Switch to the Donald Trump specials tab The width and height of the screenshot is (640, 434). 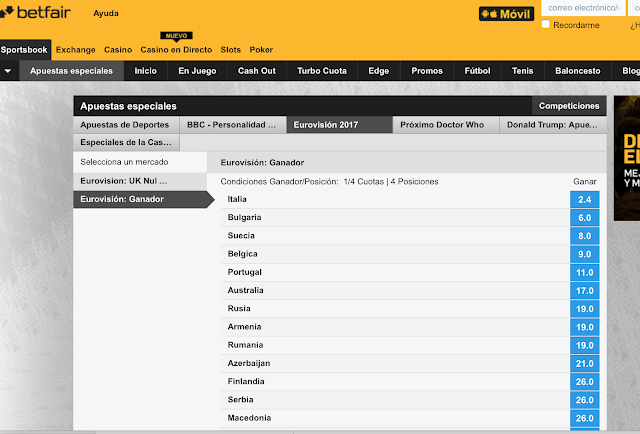pos(552,125)
